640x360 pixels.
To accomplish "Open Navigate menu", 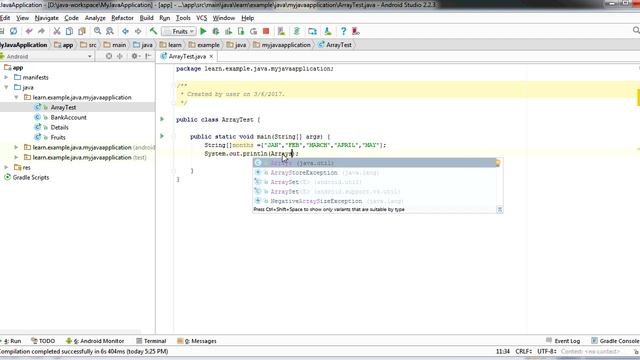I will [x=47, y=18].
